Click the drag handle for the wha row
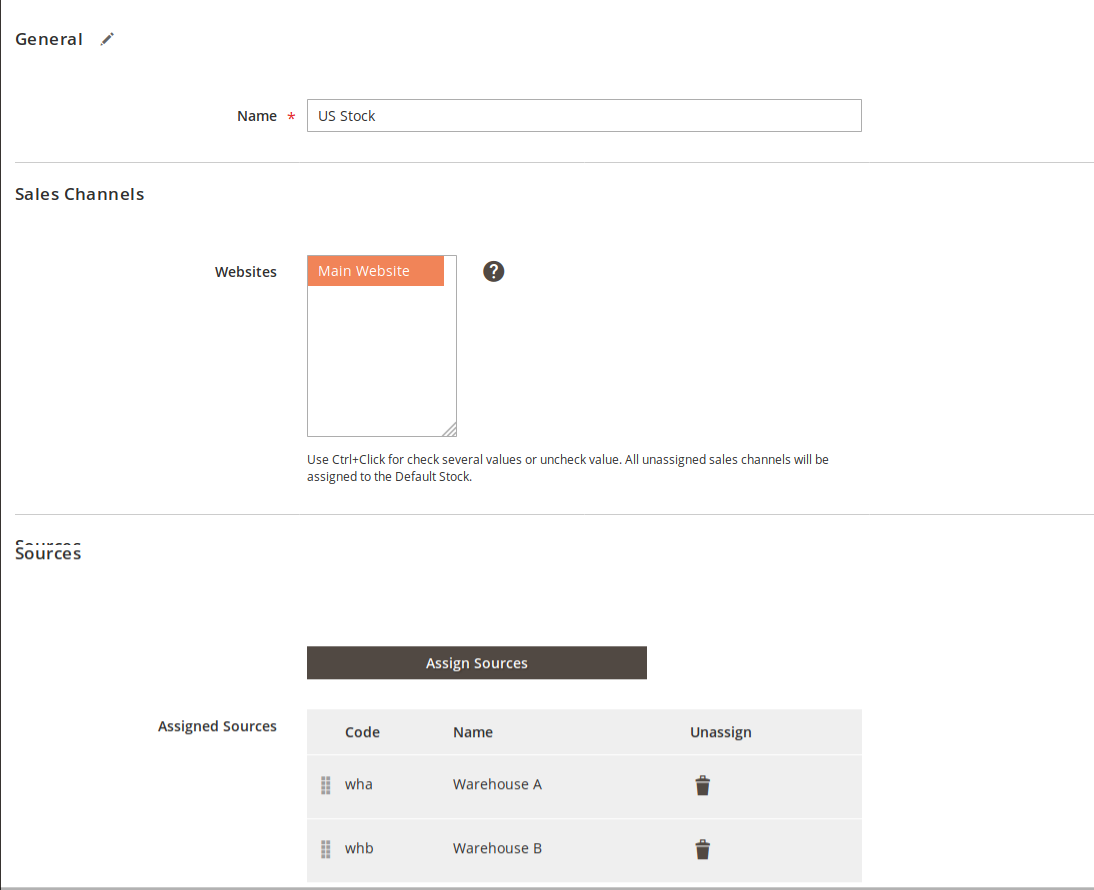The height and width of the screenshot is (890, 1094). click(x=326, y=785)
